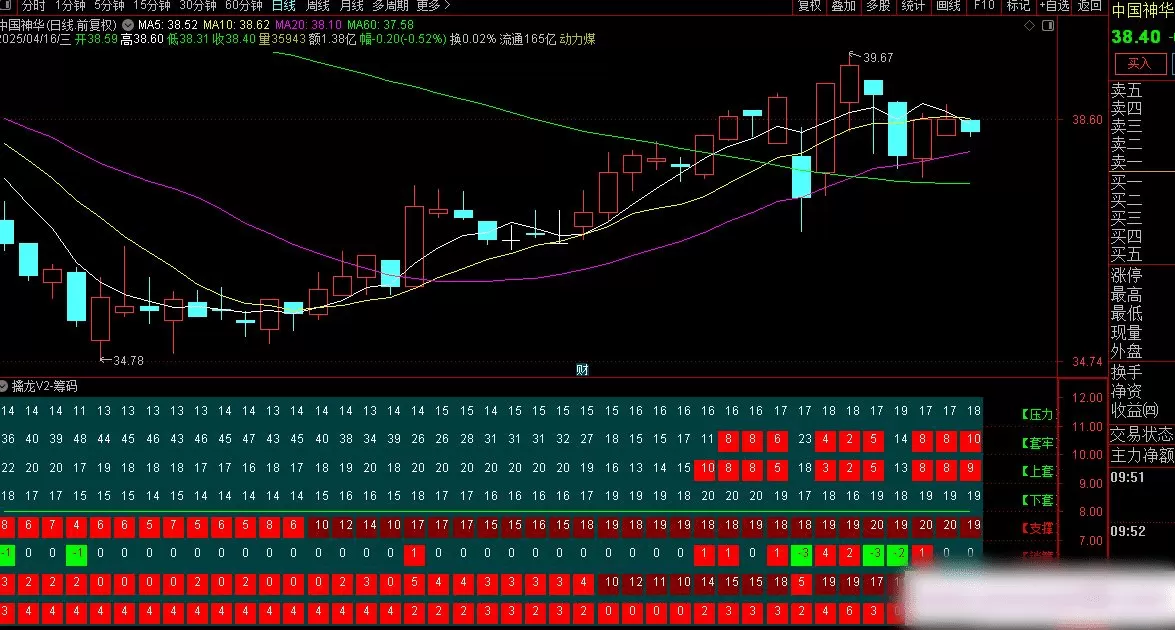Open F10 company information

(x=983, y=6)
